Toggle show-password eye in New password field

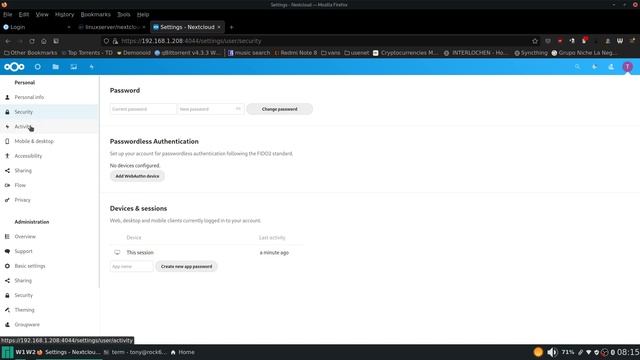point(238,109)
